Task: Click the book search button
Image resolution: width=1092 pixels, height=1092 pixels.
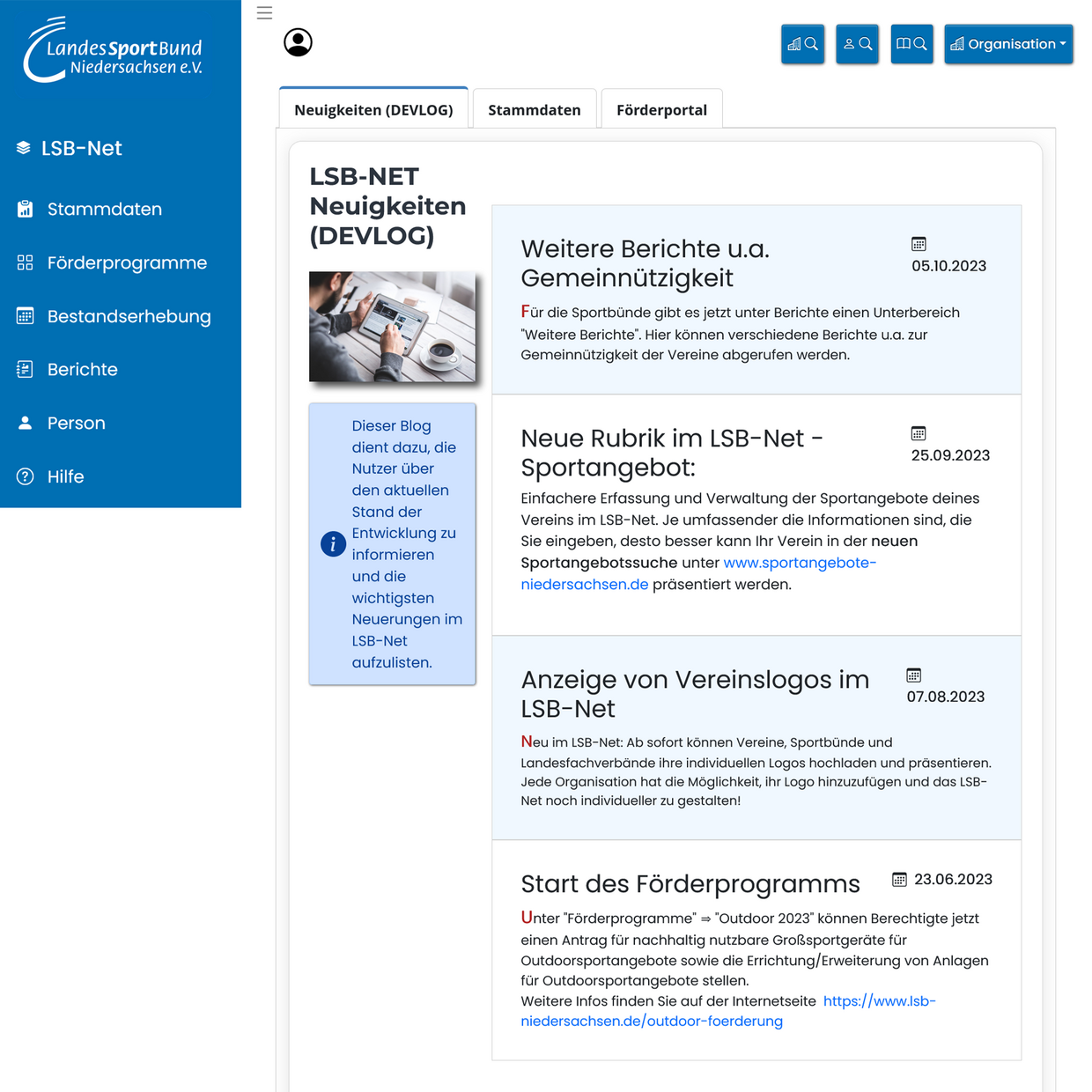Action: pos(911,44)
